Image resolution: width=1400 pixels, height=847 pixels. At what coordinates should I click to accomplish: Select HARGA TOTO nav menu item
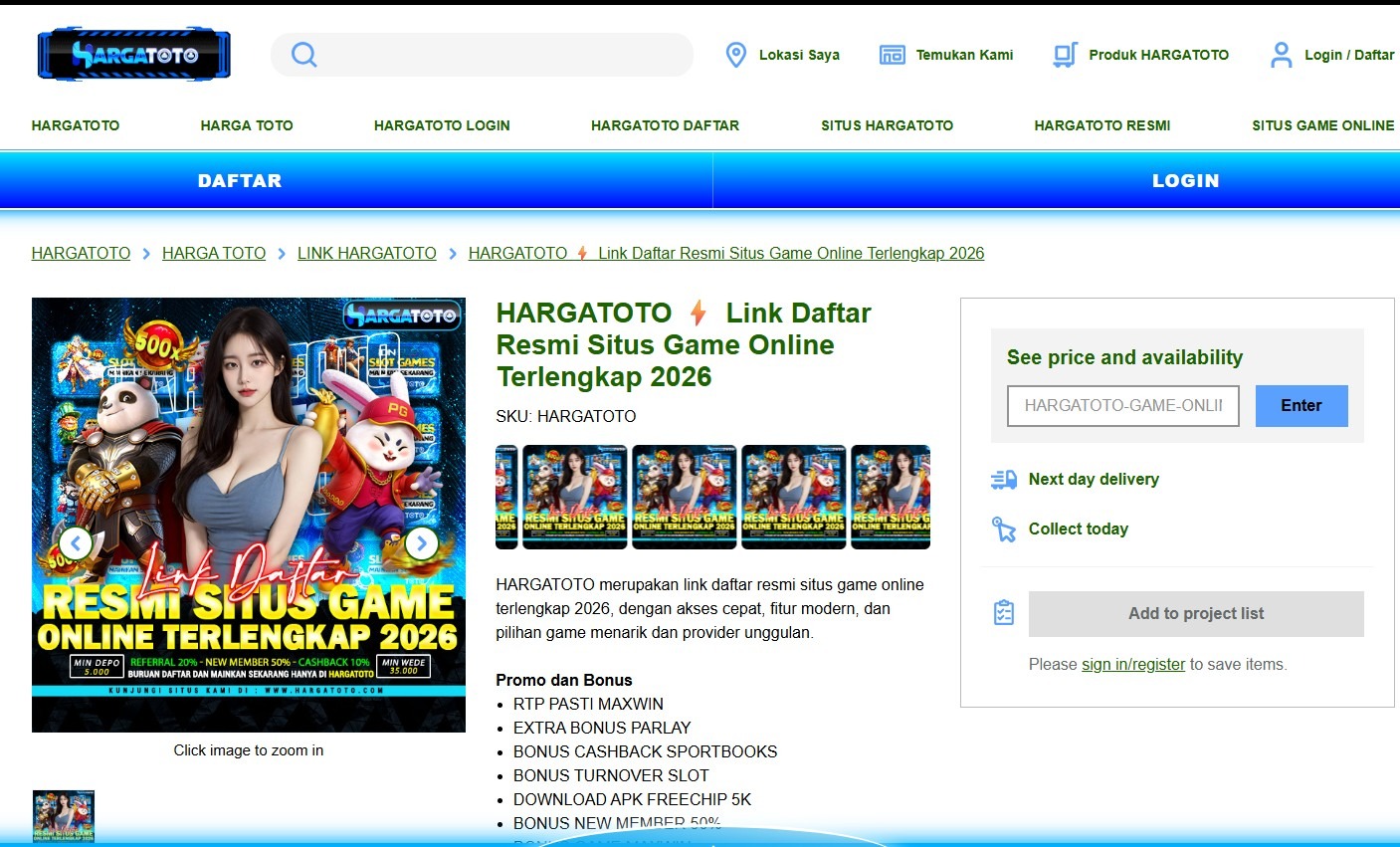247,125
